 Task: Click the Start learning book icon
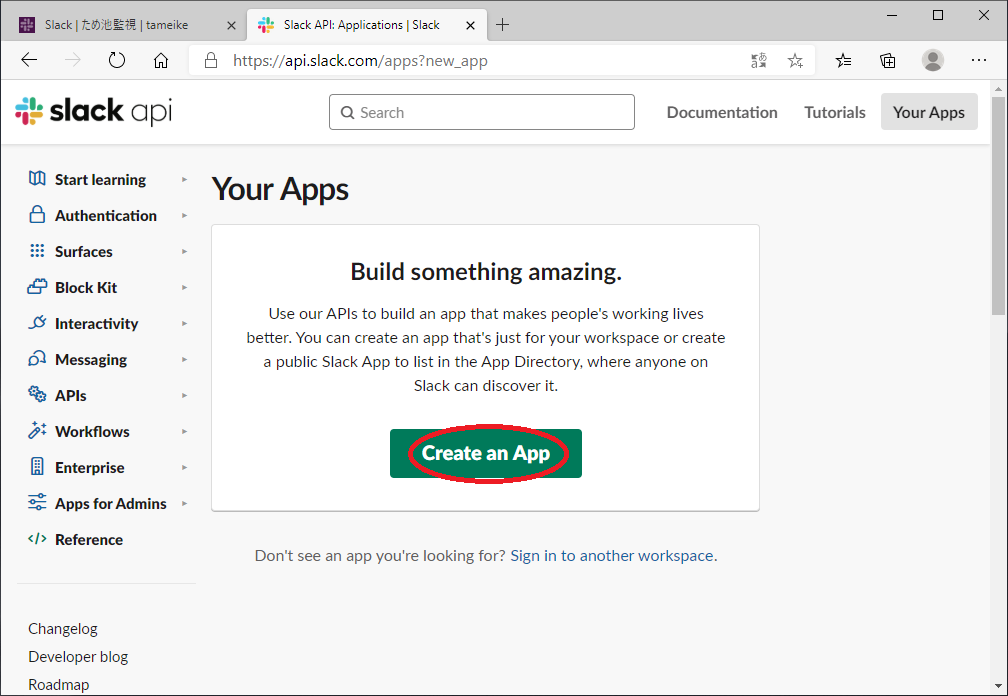[x=37, y=179]
